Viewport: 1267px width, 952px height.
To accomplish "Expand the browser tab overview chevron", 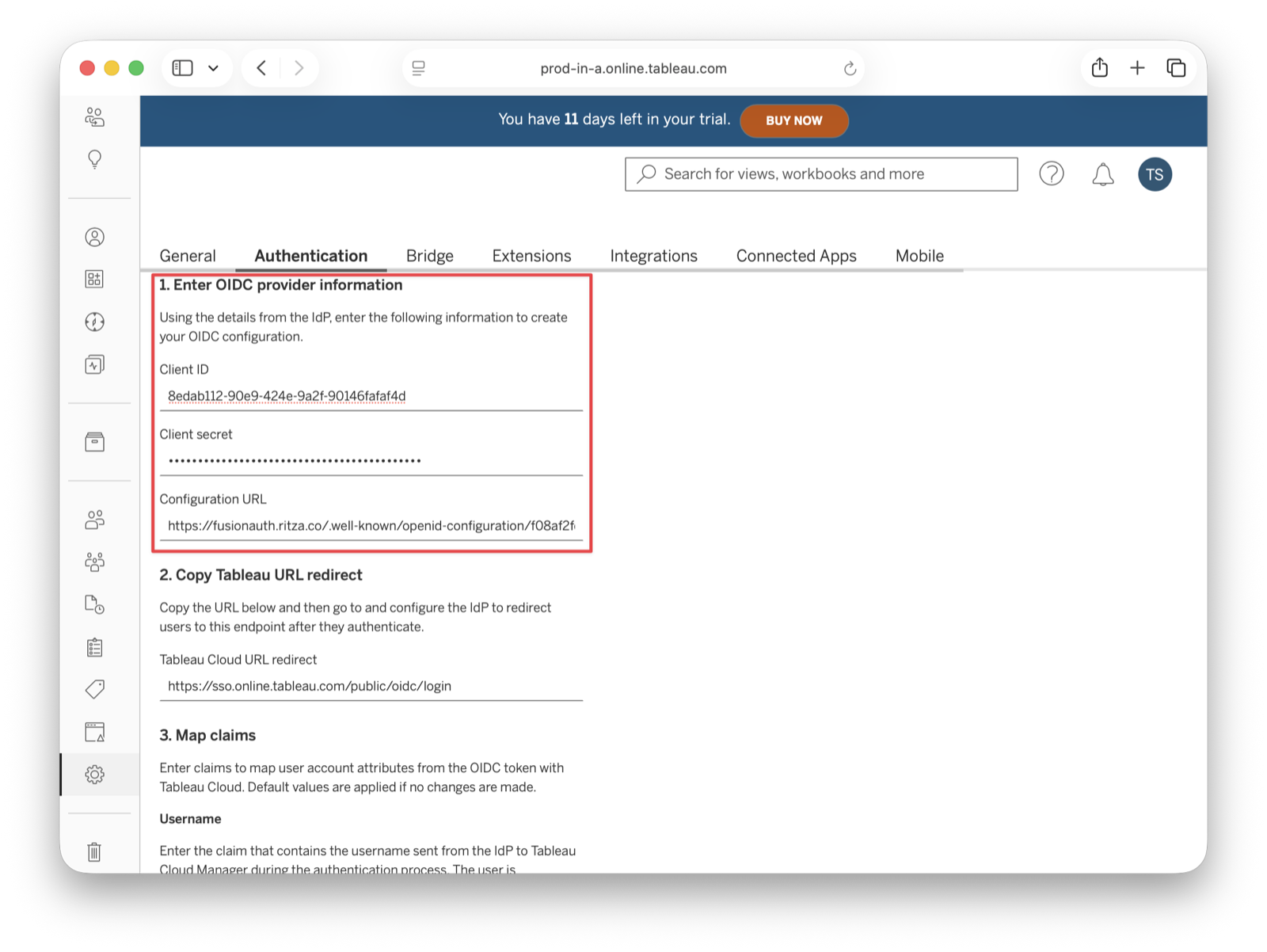I will pos(212,68).
